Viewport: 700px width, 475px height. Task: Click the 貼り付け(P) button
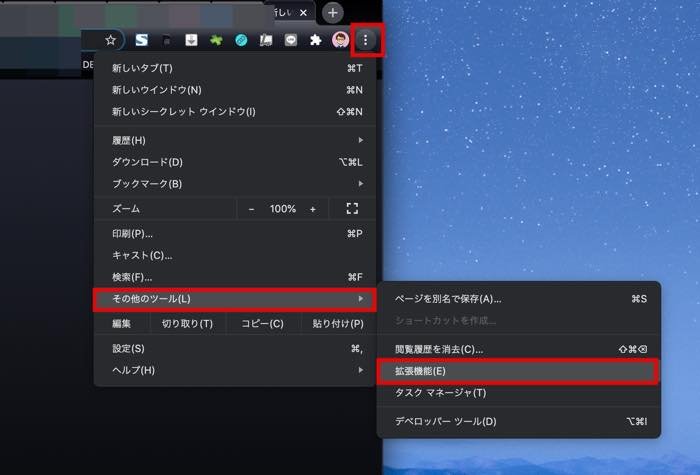click(x=338, y=324)
